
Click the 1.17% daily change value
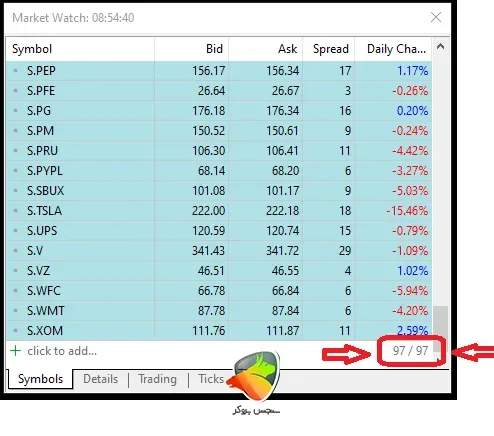412,71
